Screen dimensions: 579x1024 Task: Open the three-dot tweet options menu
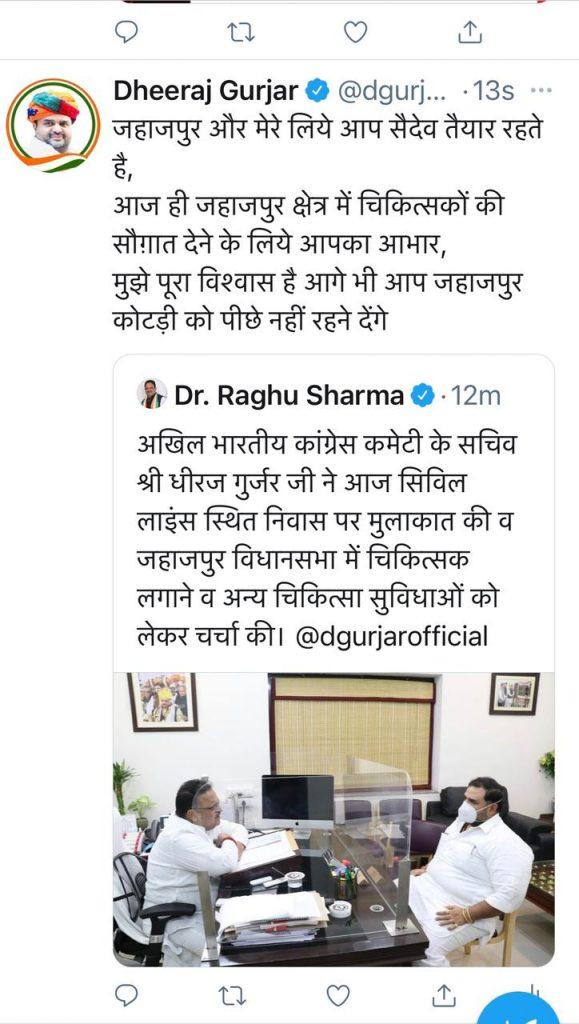click(541, 91)
